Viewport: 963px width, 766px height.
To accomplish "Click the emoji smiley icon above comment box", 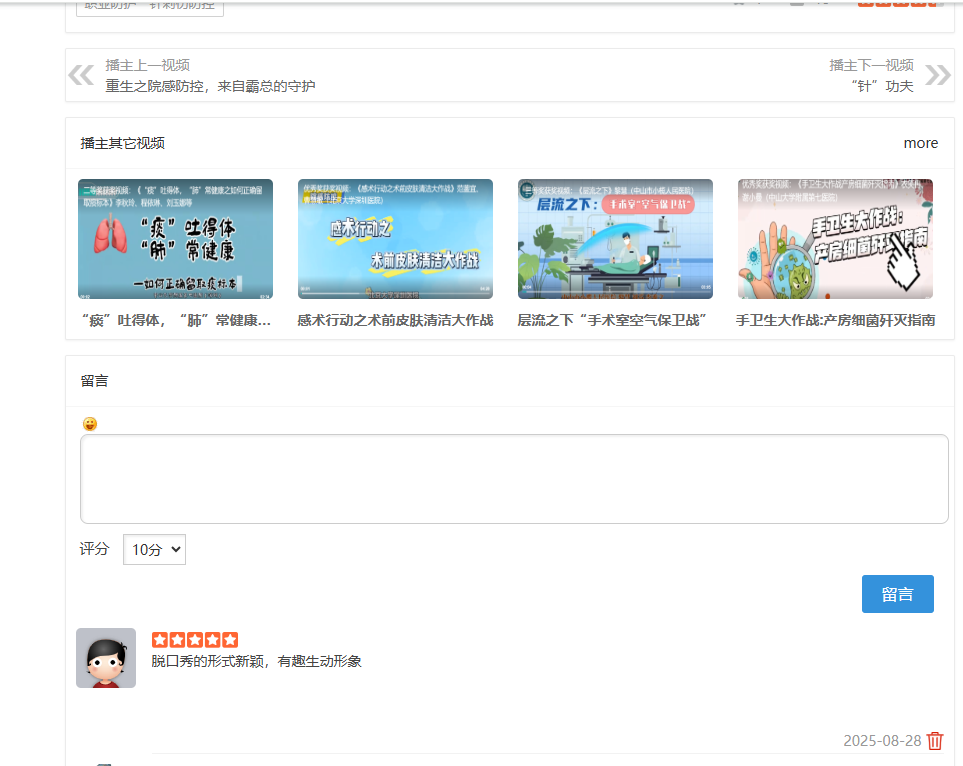I will point(90,424).
